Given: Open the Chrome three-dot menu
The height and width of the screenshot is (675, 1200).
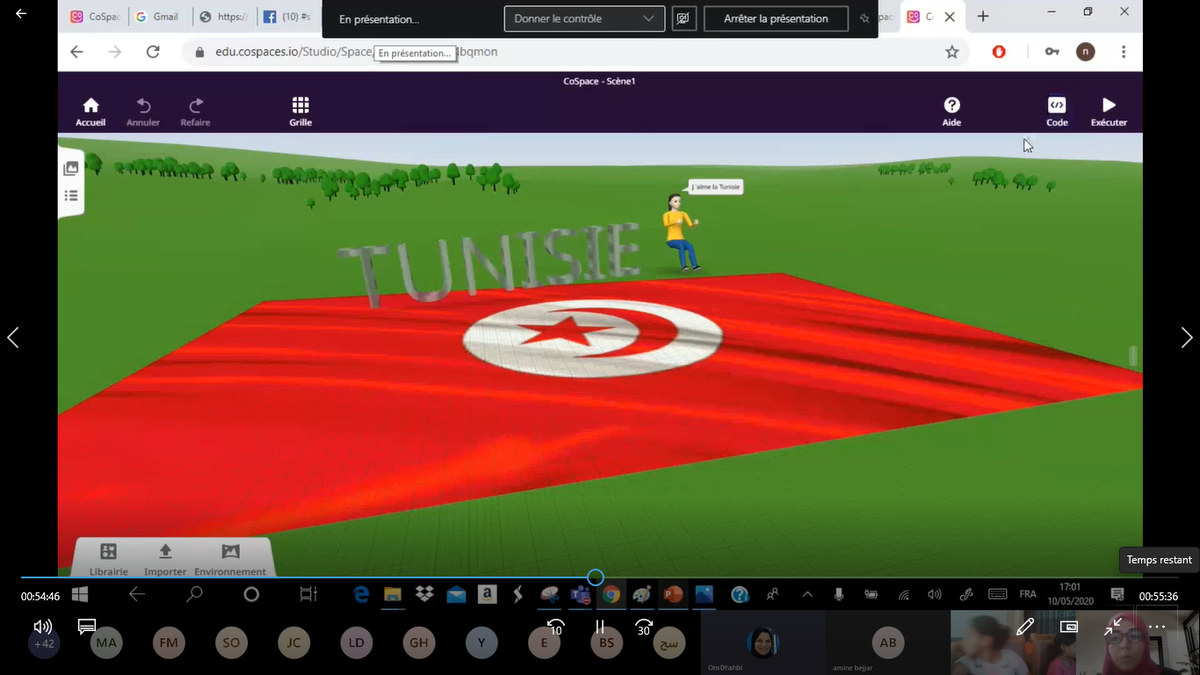Looking at the screenshot, I should point(1124,52).
